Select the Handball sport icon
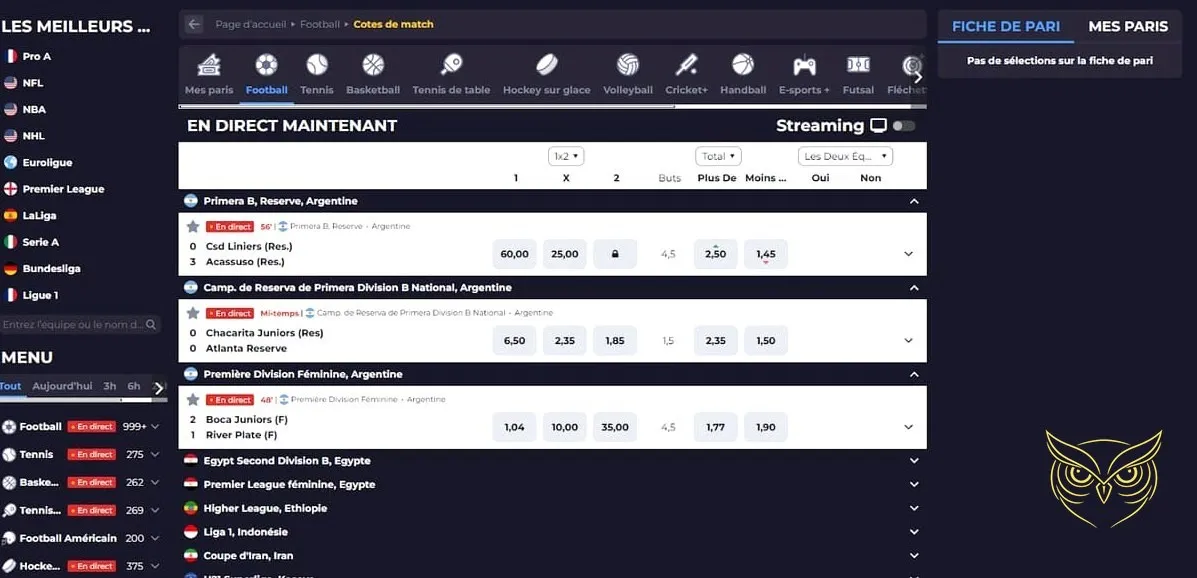 pos(742,72)
